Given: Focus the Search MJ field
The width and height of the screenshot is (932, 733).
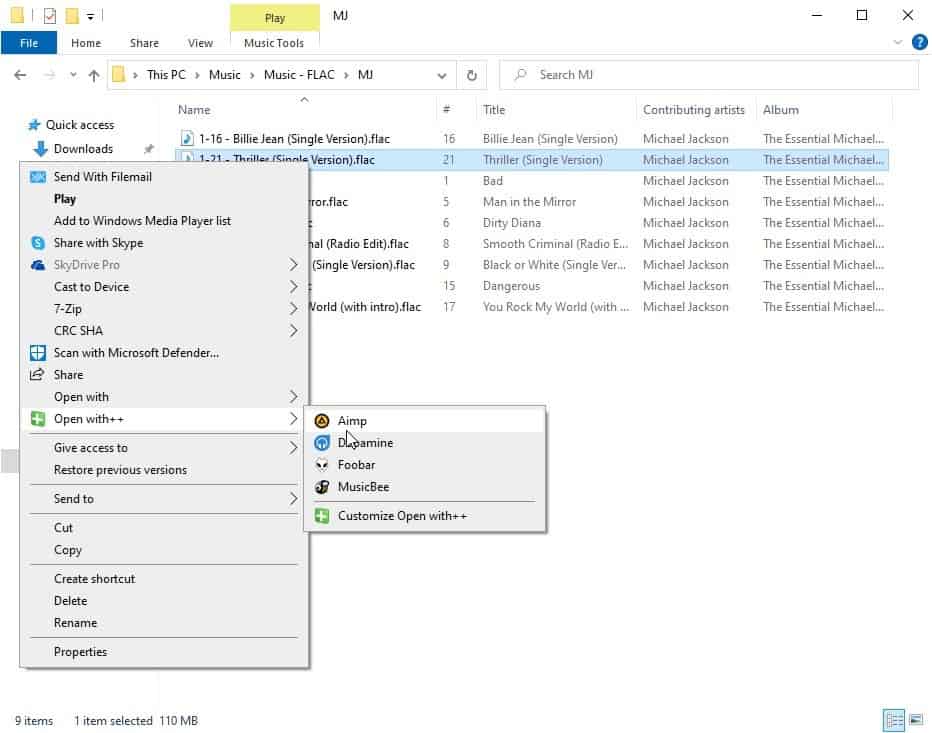Looking at the screenshot, I should 709,75.
